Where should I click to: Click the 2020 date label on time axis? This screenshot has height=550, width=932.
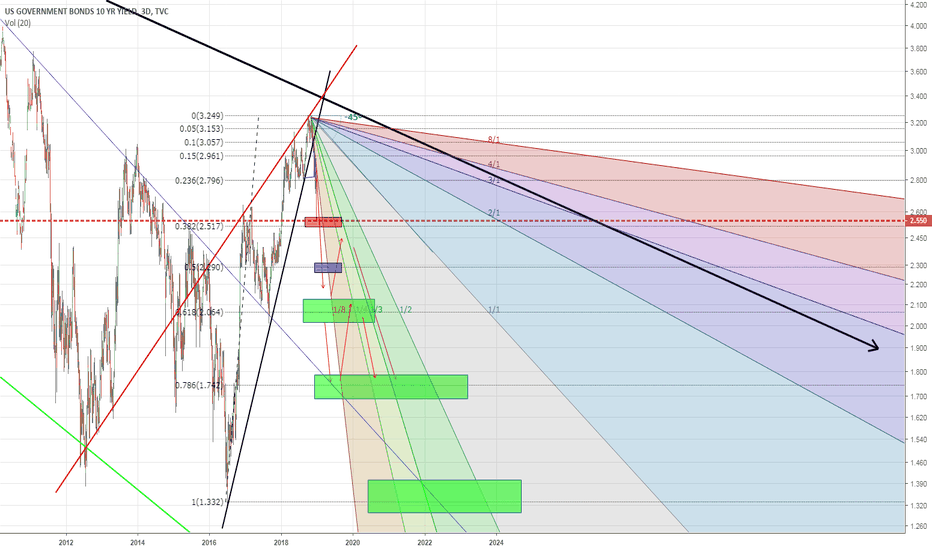[353, 542]
